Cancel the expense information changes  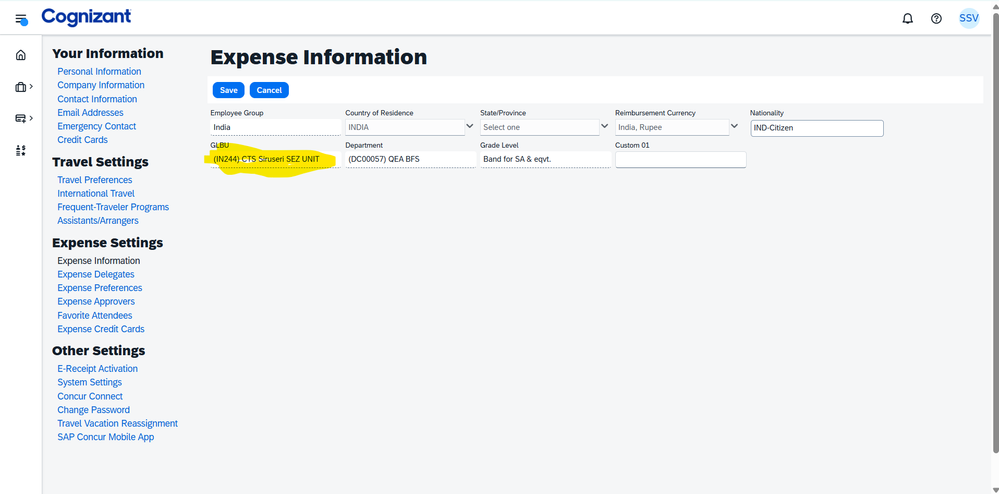(x=269, y=90)
